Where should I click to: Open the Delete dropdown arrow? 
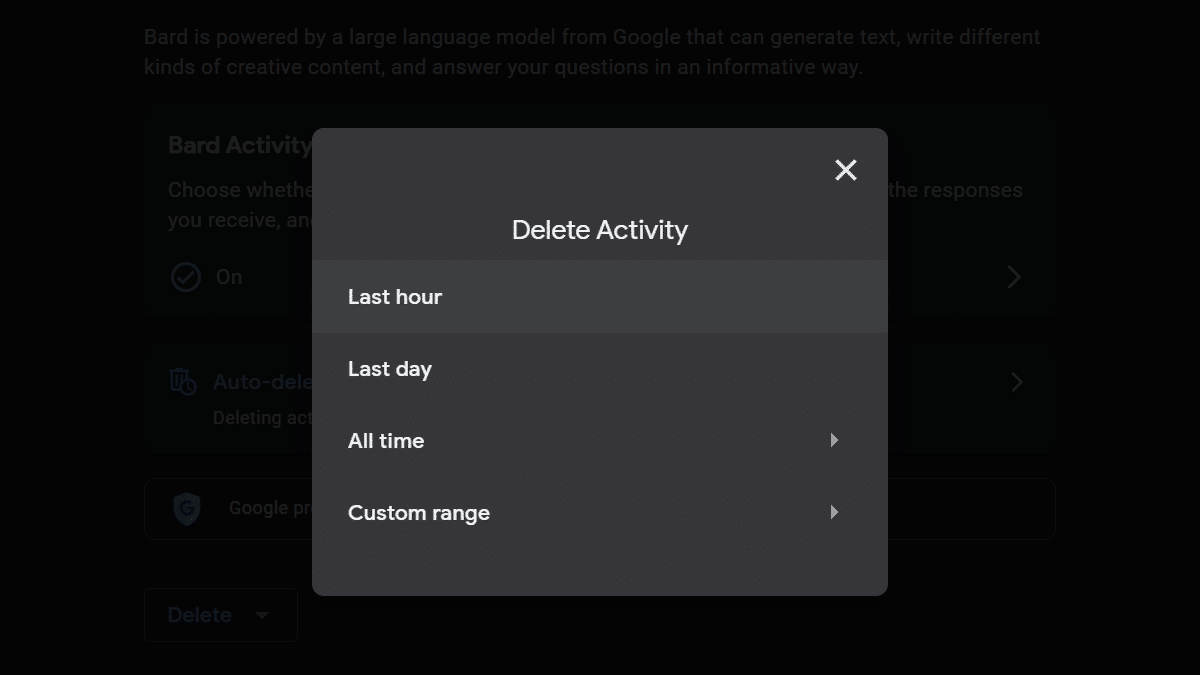262,615
